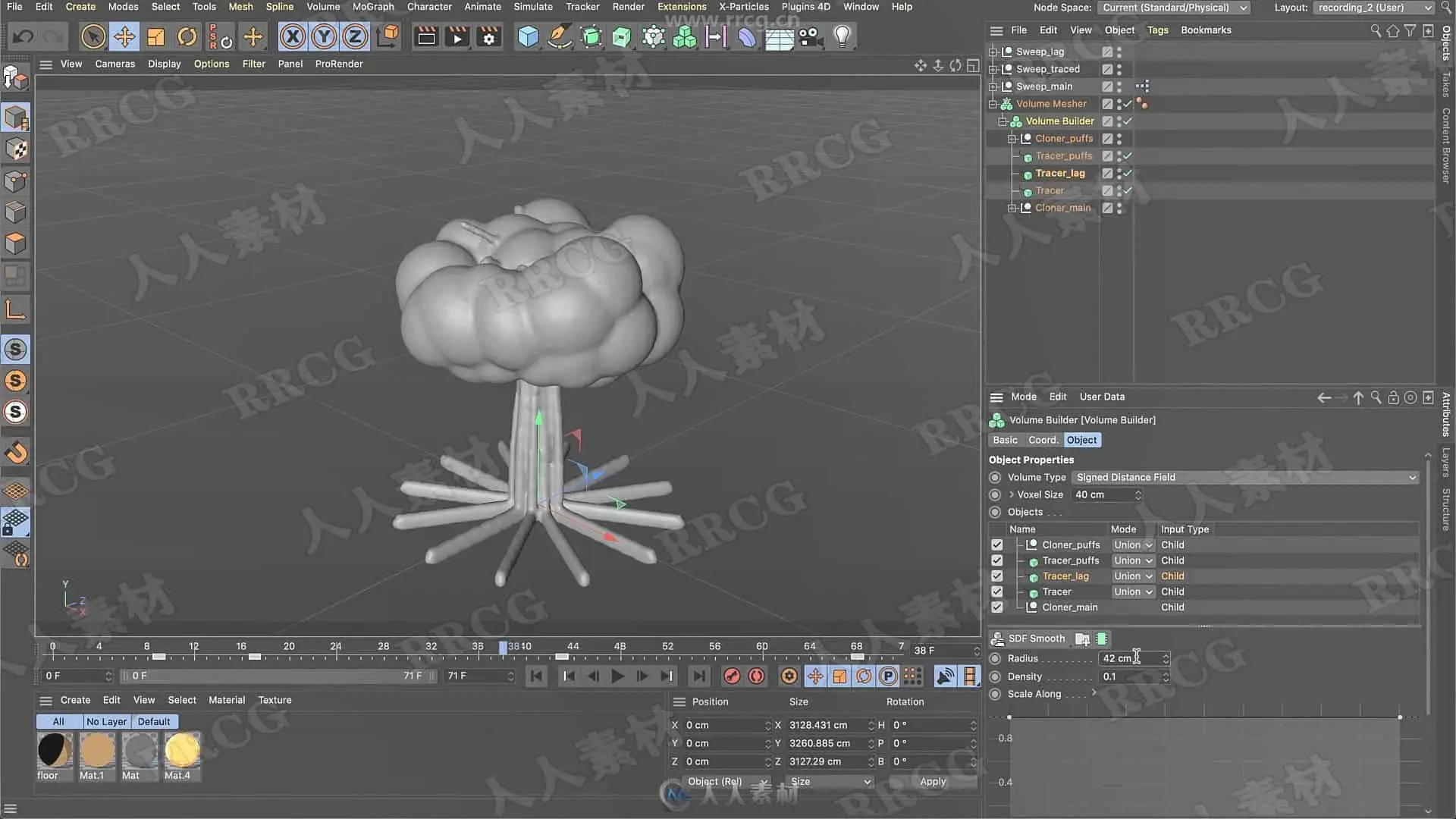Open the Spline Pen tool

(560, 36)
